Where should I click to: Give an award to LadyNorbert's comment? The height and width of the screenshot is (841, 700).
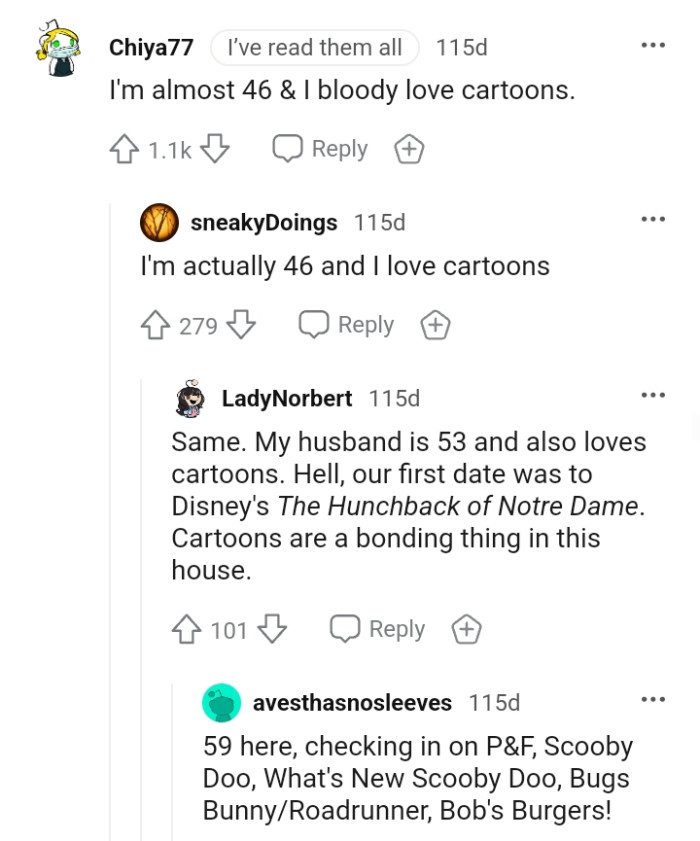click(x=466, y=629)
